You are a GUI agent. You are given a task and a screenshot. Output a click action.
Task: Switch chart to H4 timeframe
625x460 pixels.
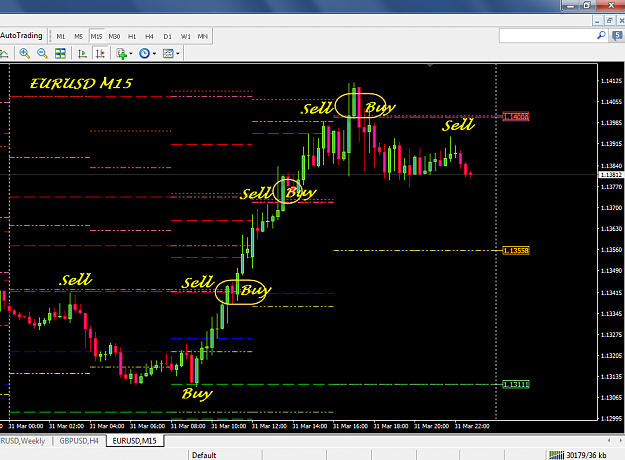pyautogui.click(x=149, y=36)
